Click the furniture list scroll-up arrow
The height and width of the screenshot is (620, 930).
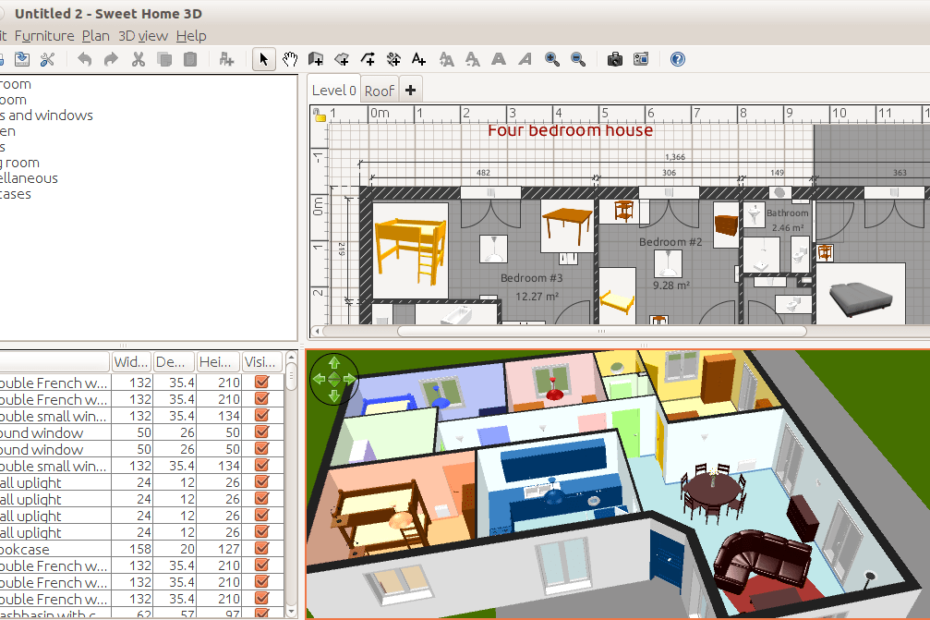click(291, 357)
